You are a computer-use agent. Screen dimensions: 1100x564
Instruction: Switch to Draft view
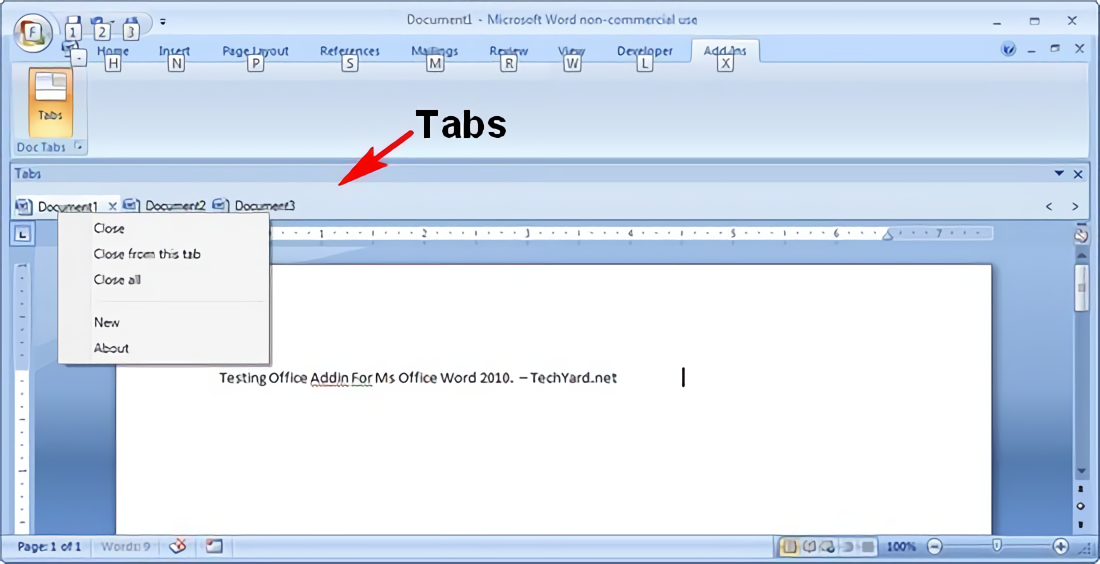coord(868,546)
